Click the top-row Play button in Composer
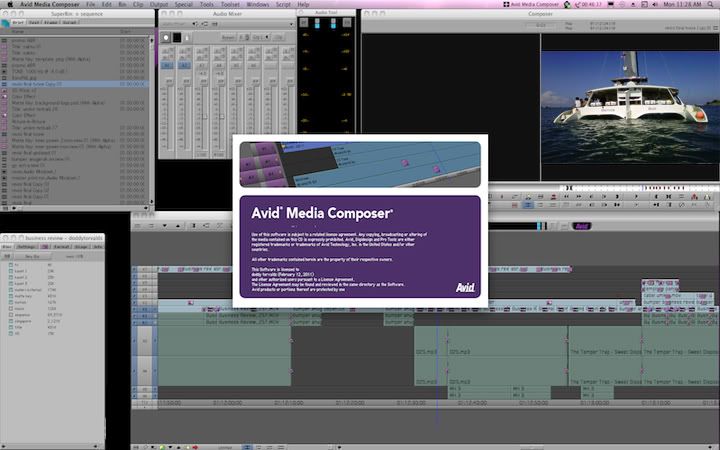 tap(636, 197)
